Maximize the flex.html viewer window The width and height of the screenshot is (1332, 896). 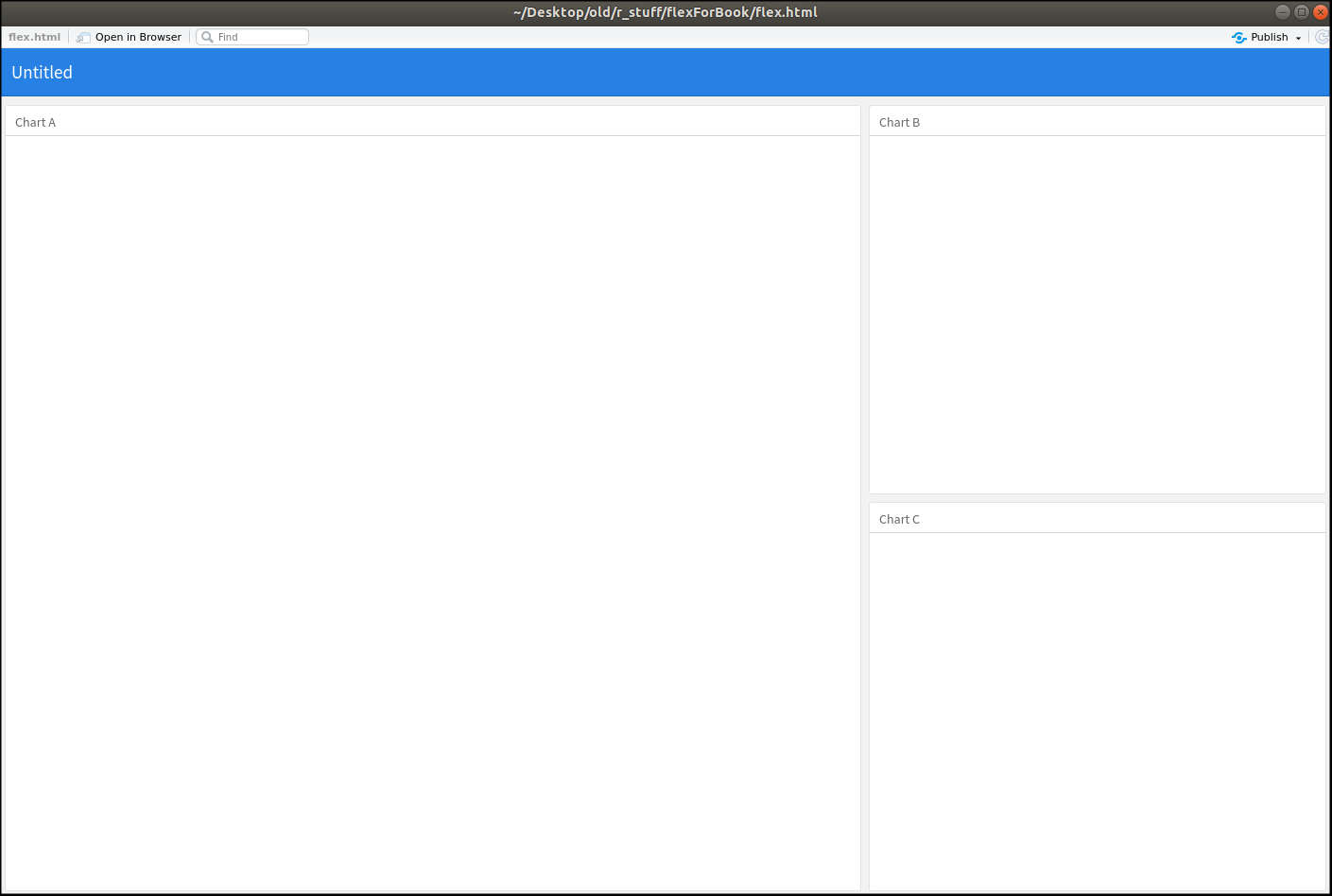[1301, 12]
